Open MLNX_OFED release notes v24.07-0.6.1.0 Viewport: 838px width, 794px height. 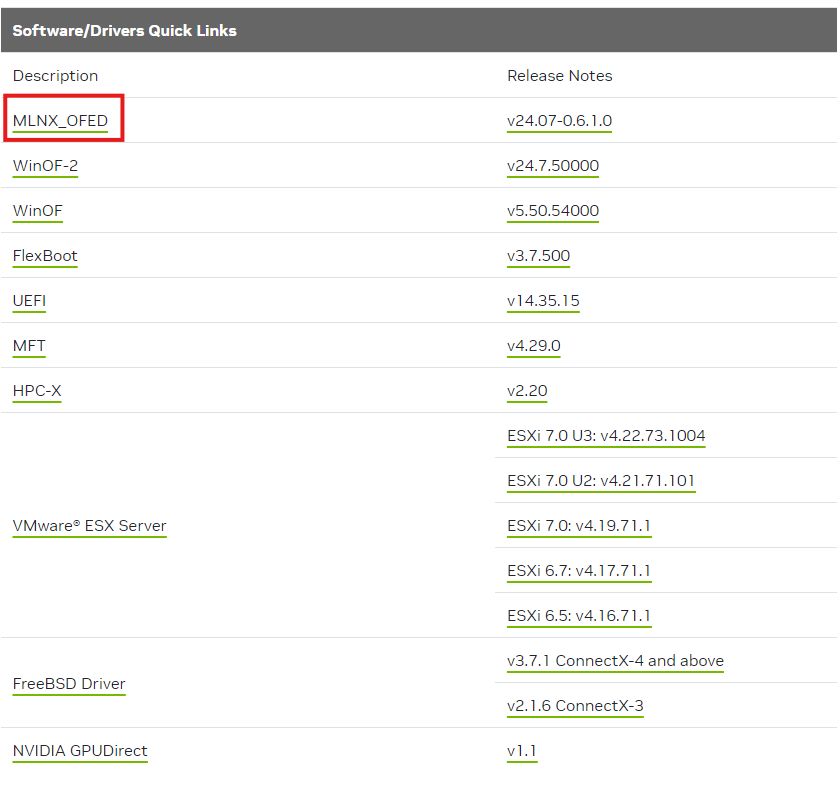[559, 121]
